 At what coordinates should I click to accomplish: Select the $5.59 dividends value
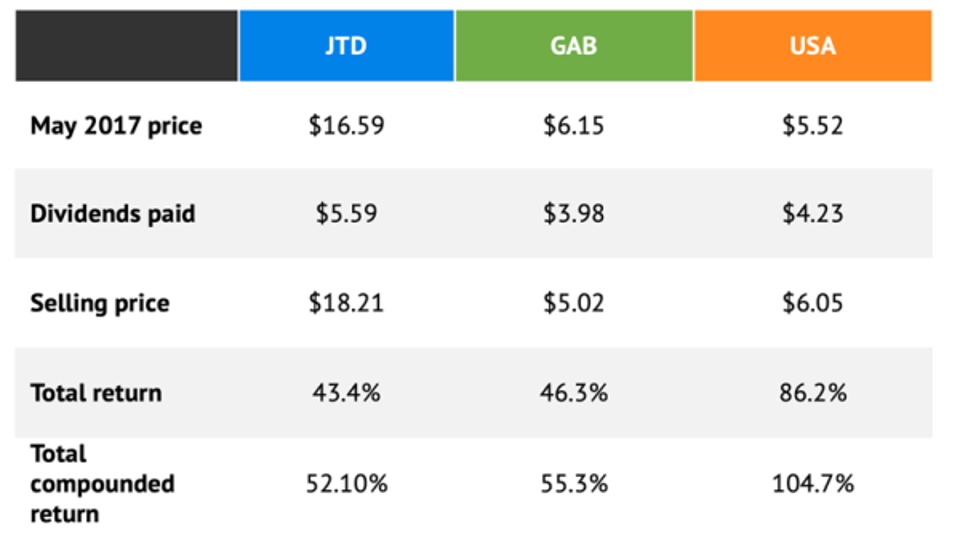pos(346,214)
